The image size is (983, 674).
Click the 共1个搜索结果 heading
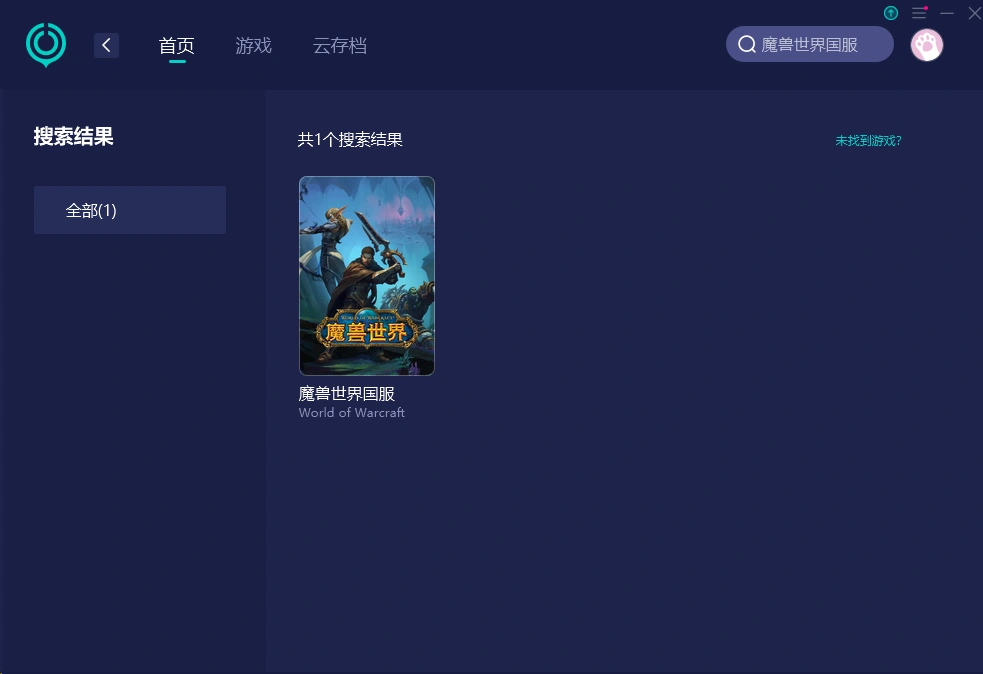coord(350,140)
